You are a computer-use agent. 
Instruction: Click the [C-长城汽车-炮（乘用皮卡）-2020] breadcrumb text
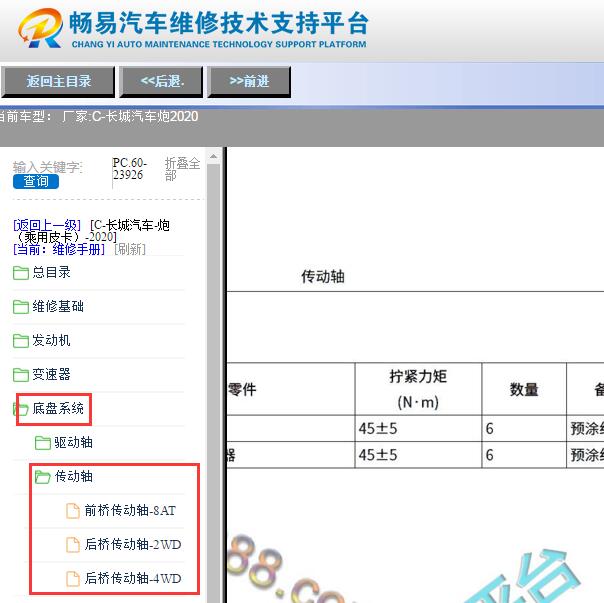(92, 231)
